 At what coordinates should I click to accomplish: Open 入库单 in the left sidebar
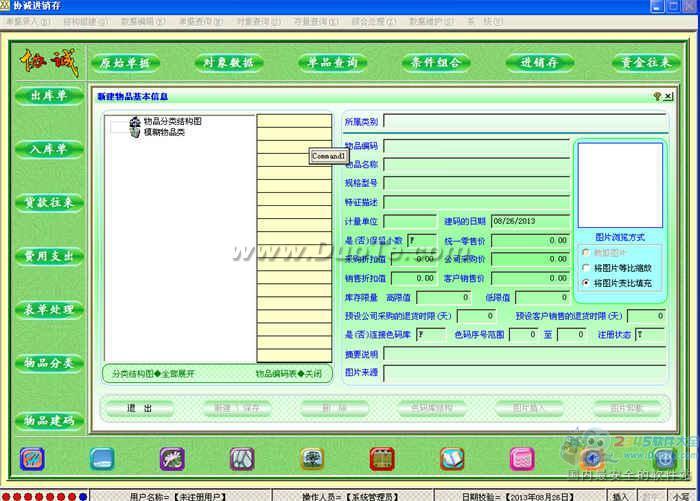coord(49,149)
